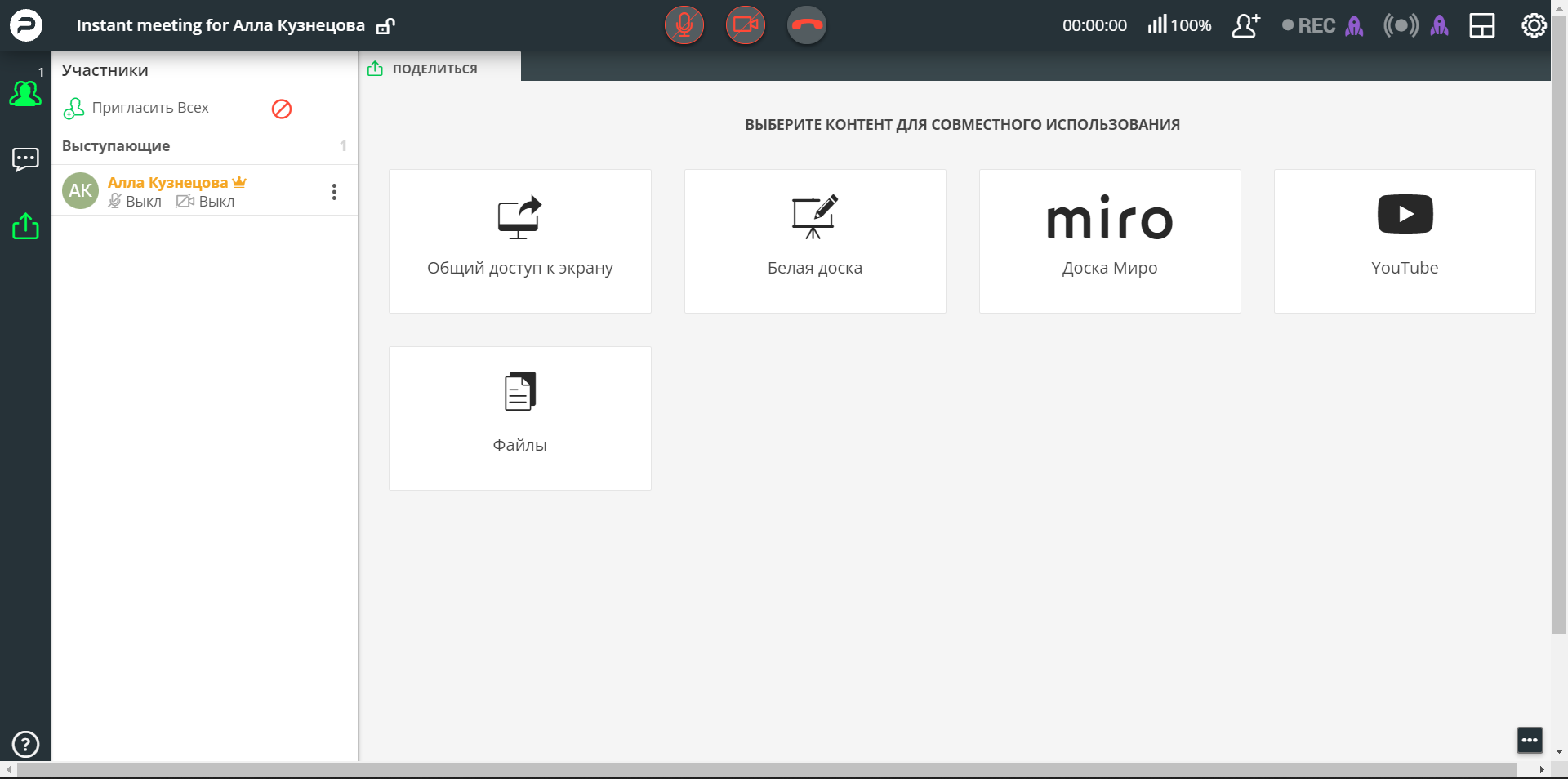This screenshot has height=779, width=1568.
Task: Toggle the meeting lock icon
Action: point(385,26)
